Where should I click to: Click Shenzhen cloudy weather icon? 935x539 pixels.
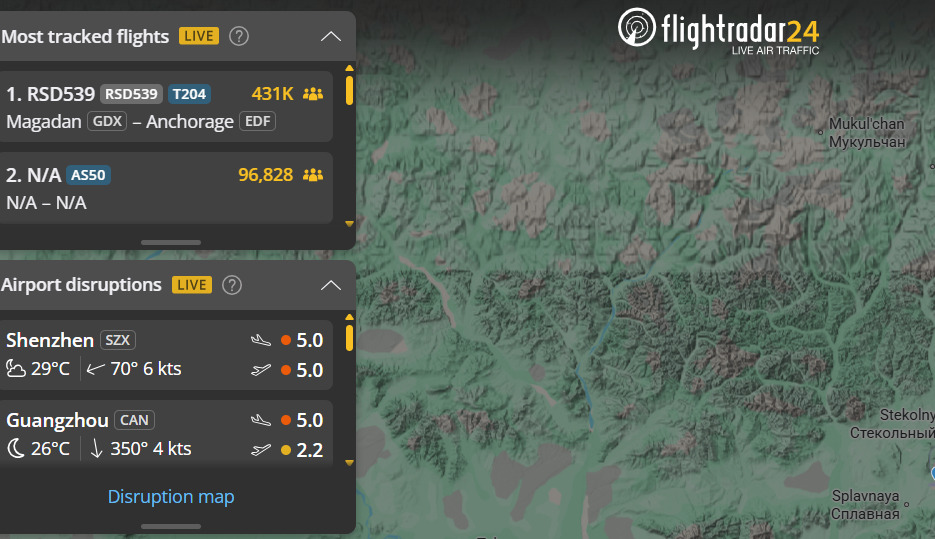(x=16, y=368)
